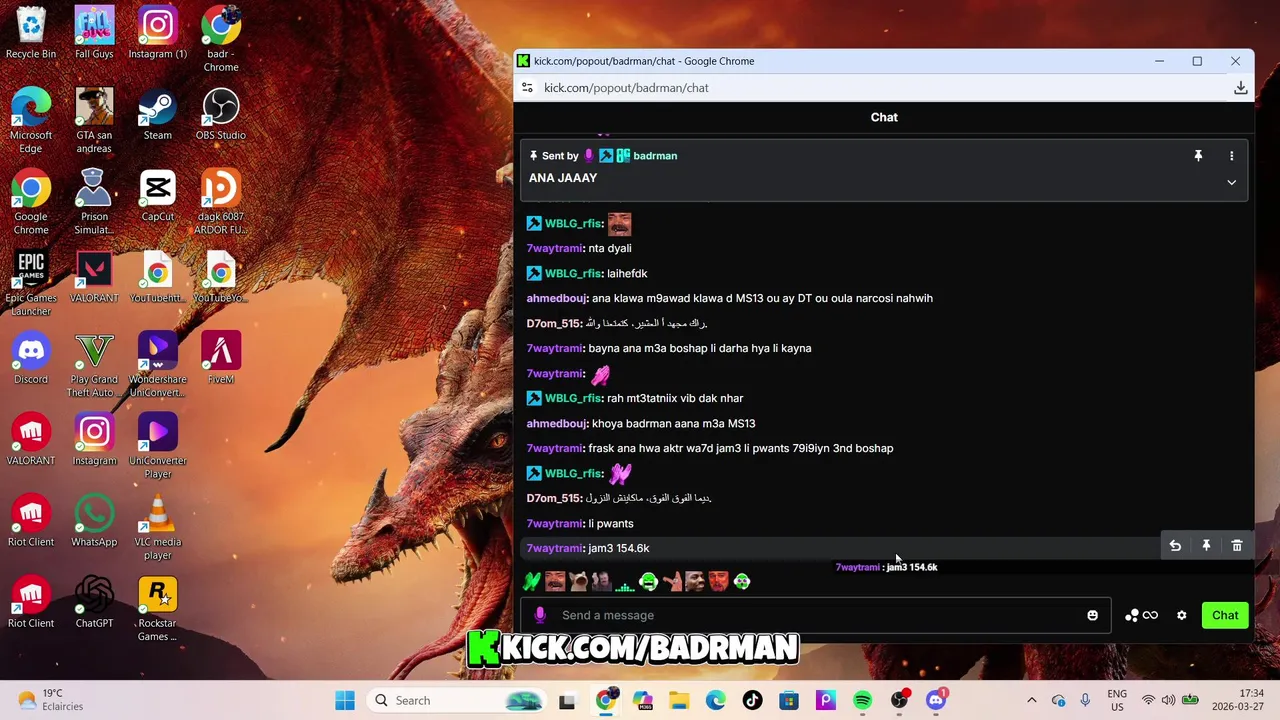Pick the green audio-bars quick emote
The image size is (1280, 720).
[625, 581]
